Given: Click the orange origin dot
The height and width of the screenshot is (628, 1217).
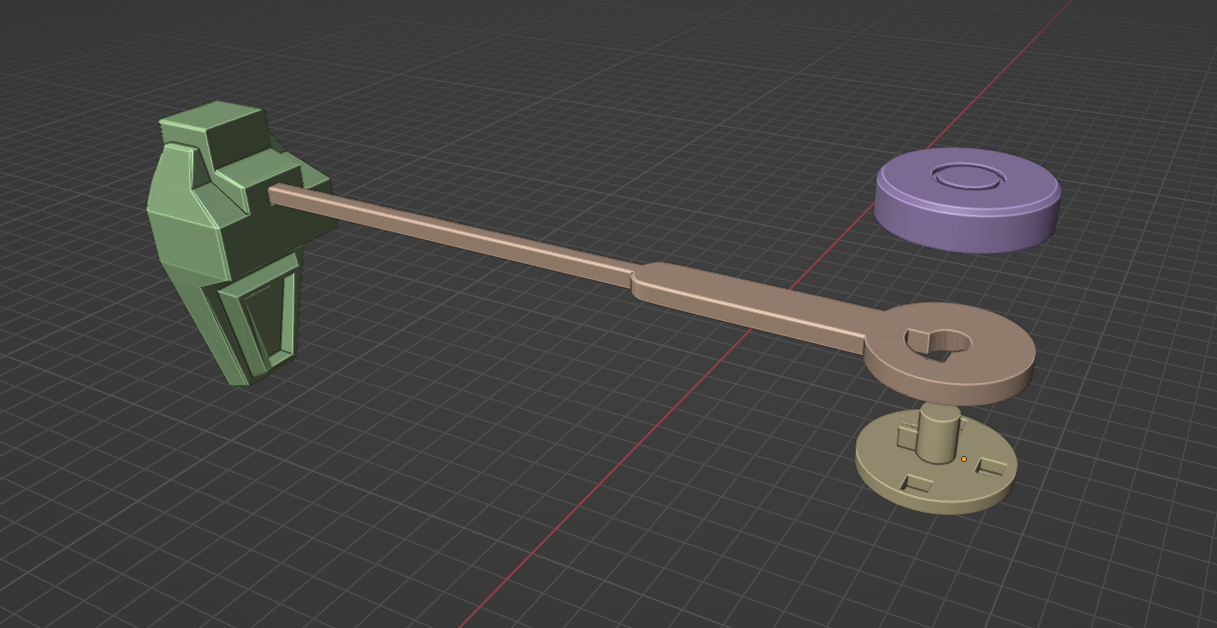Looking at the screenshot, I should click(x=963, y=459).
